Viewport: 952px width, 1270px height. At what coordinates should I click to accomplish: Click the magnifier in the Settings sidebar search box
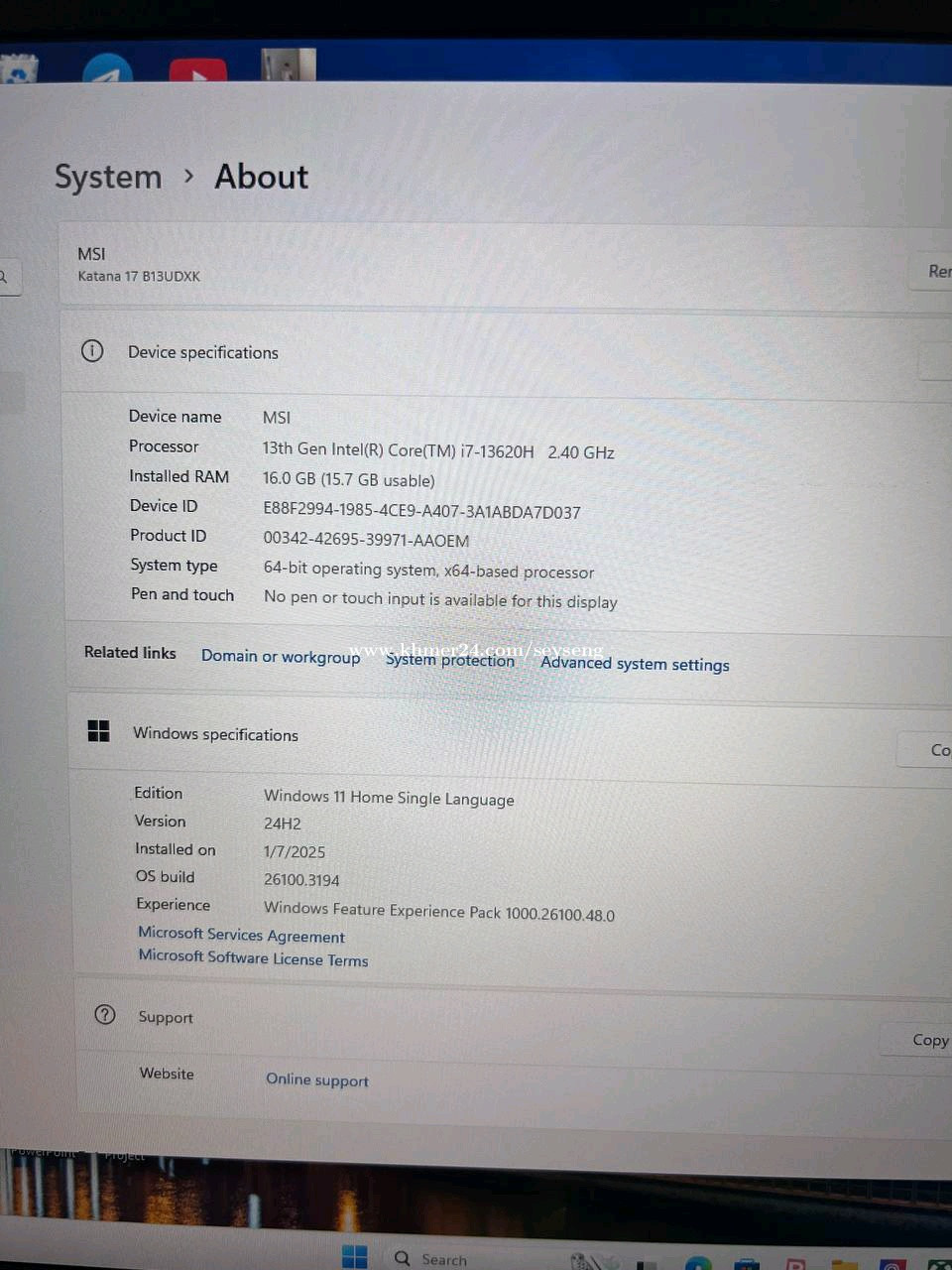4,278
